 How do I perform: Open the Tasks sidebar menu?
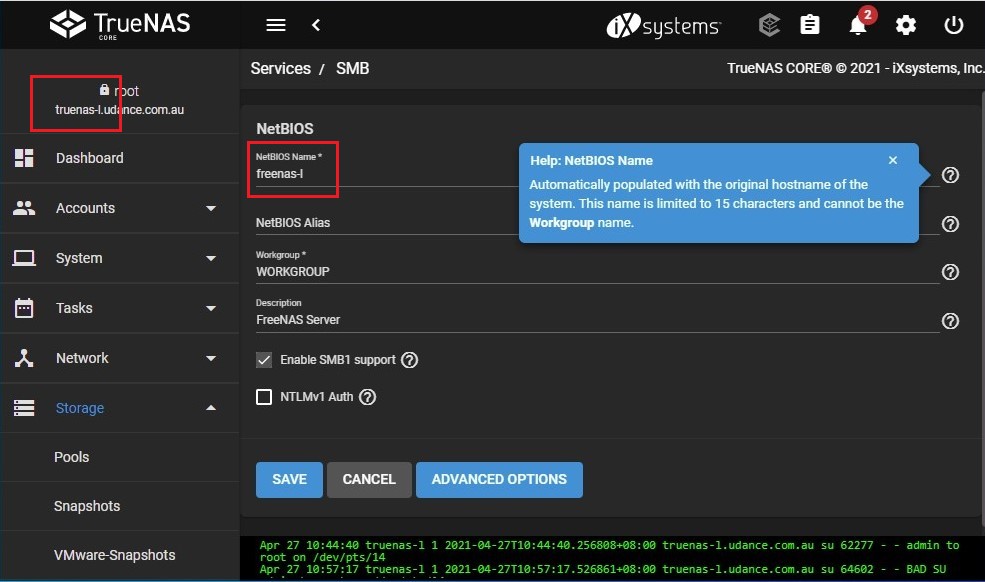click(x=119, y=308)
